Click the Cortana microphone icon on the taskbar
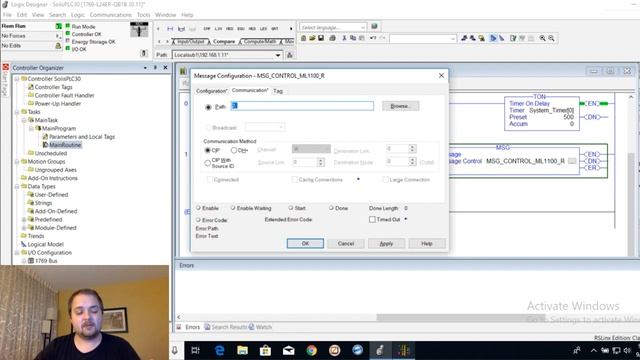This screenshot has height=360, width=640. (175, 350)
